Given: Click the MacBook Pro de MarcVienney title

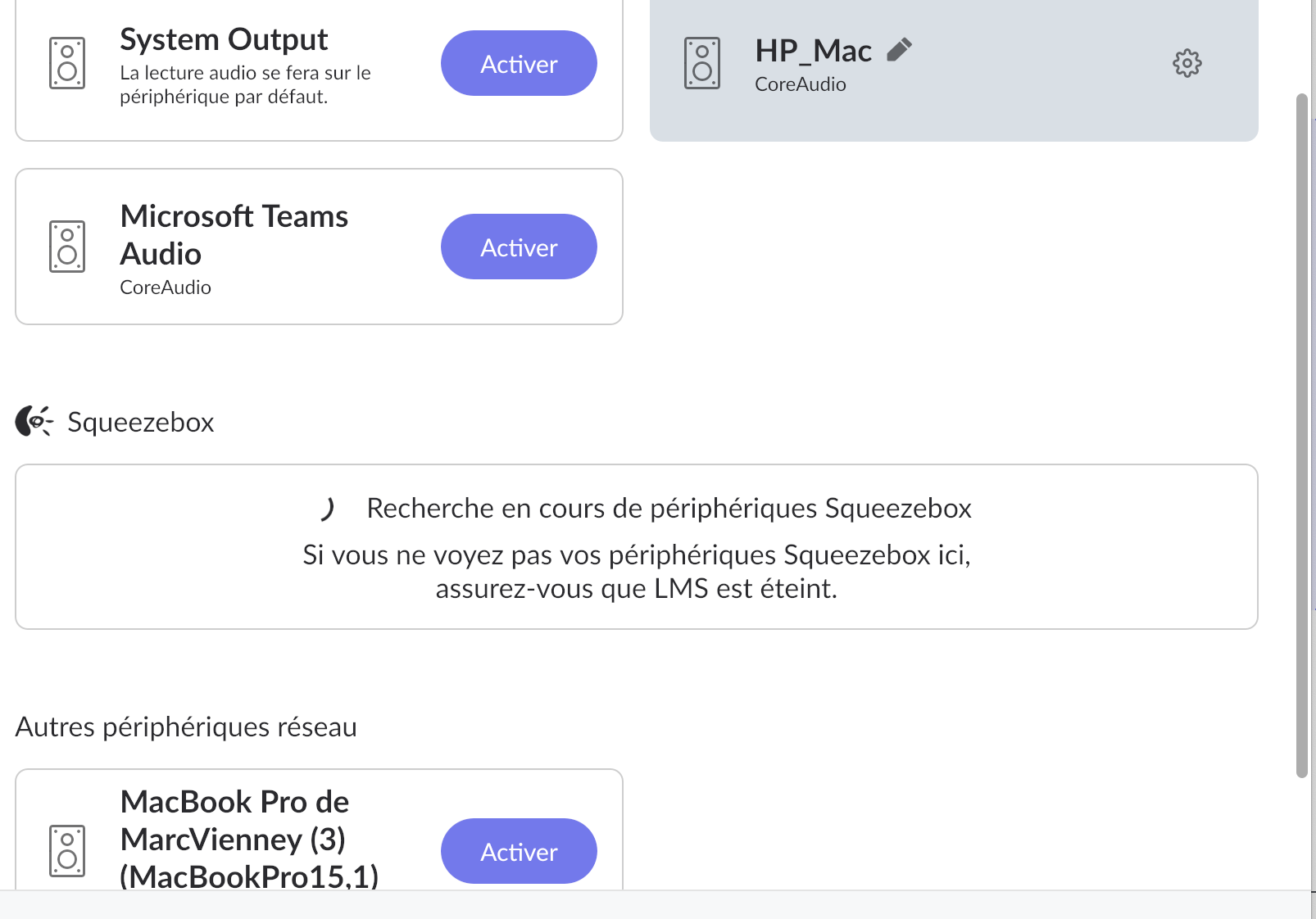Looking at the screenshot, I should (x=249, y=839).
